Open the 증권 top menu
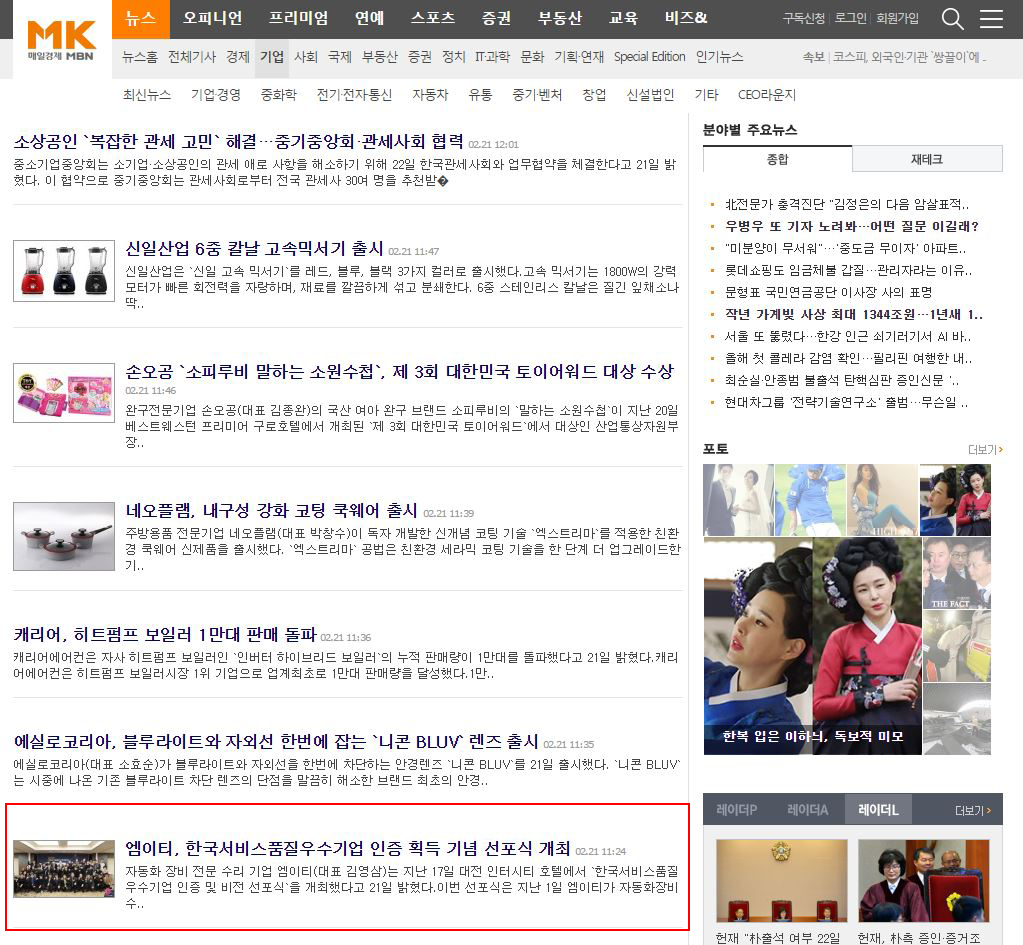This screenshot has width=1023, height=945. [496, 18]
